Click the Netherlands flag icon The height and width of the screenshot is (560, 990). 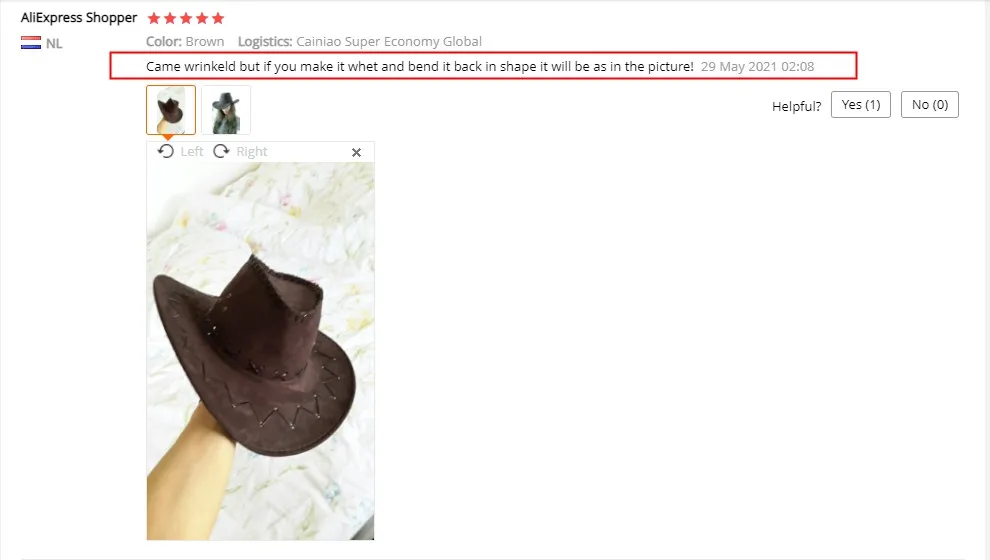31,43
